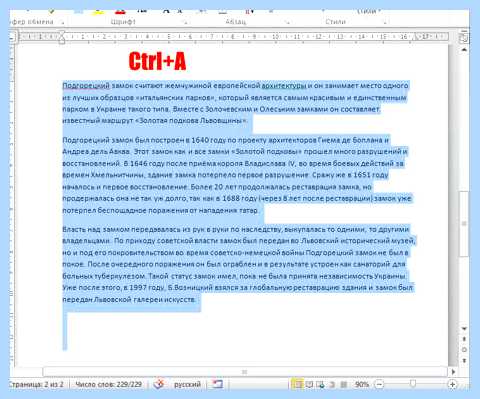Click the 'Страница: 2 из 2' page indicator

(x=36, y=384)
